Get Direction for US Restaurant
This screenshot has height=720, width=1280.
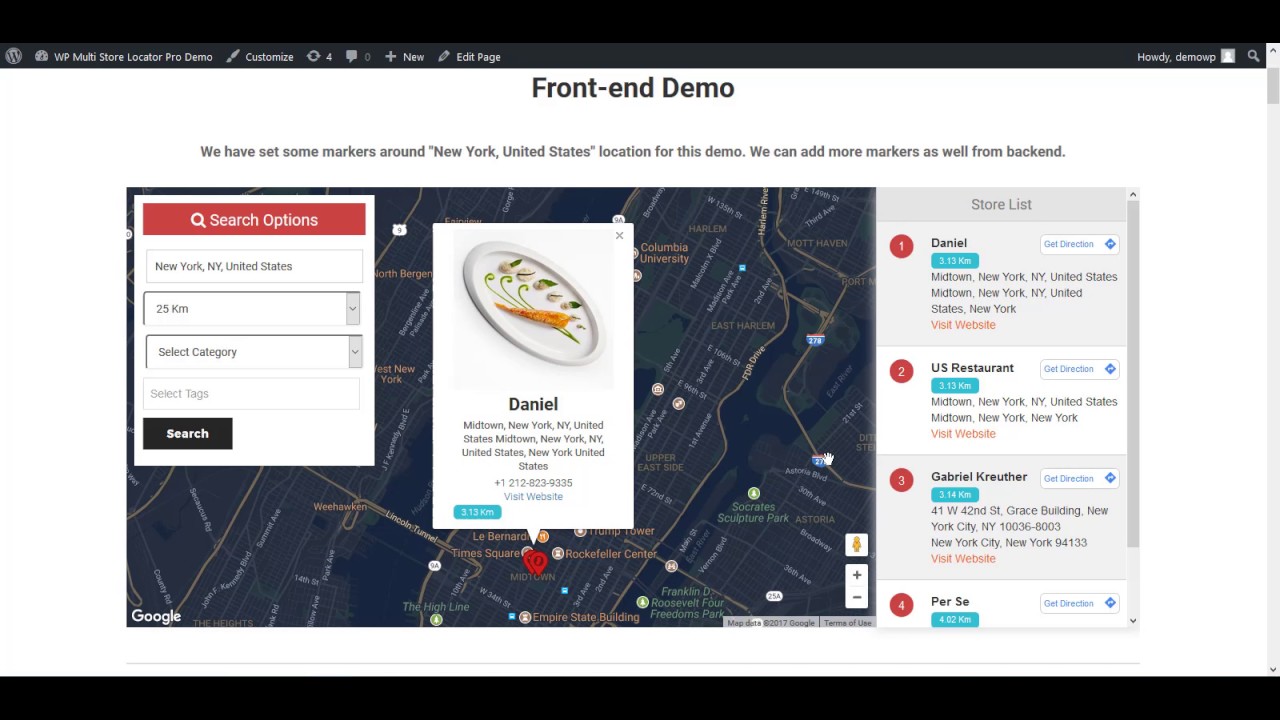1079,369
